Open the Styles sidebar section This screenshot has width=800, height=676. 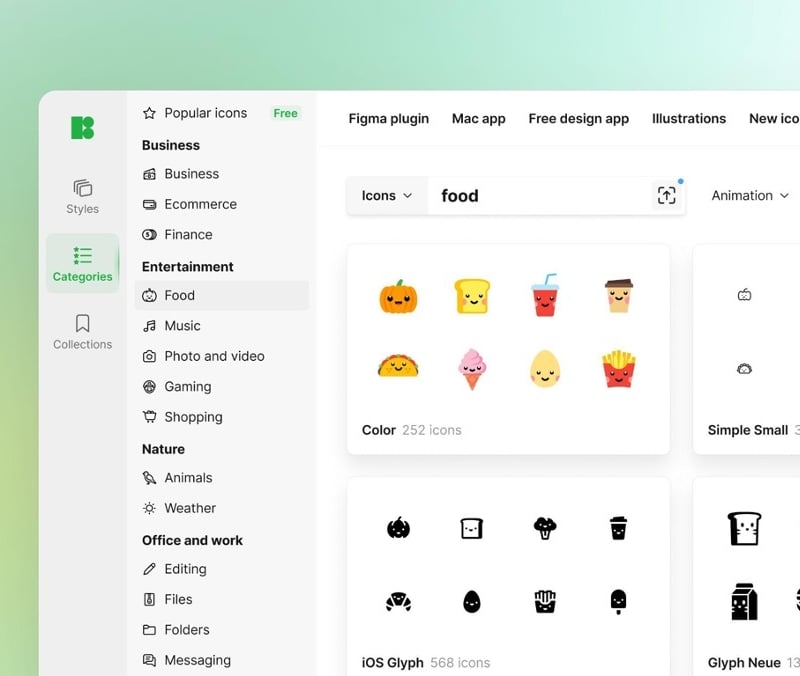82,196
